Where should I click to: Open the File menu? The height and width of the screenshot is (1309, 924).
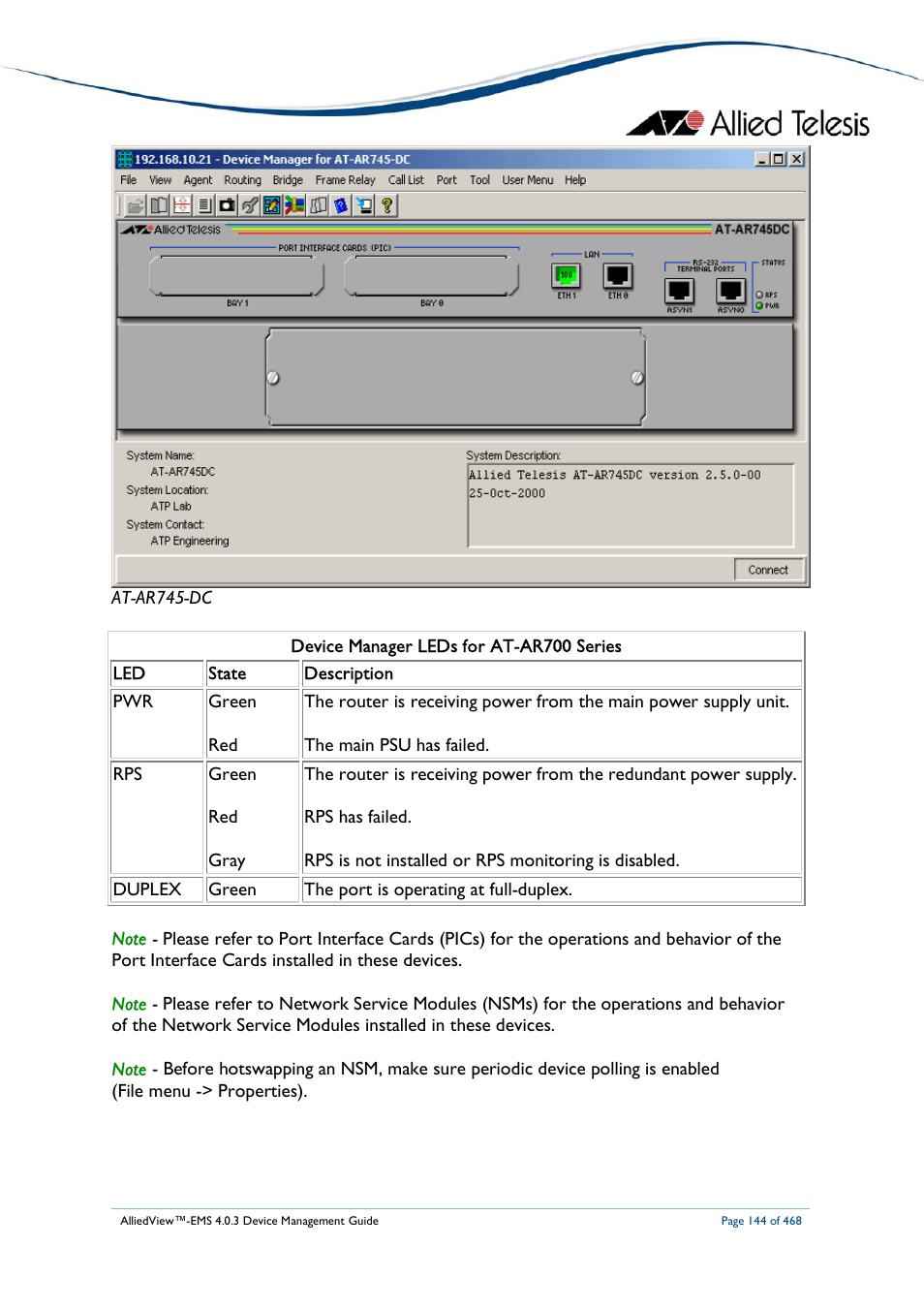129,180
